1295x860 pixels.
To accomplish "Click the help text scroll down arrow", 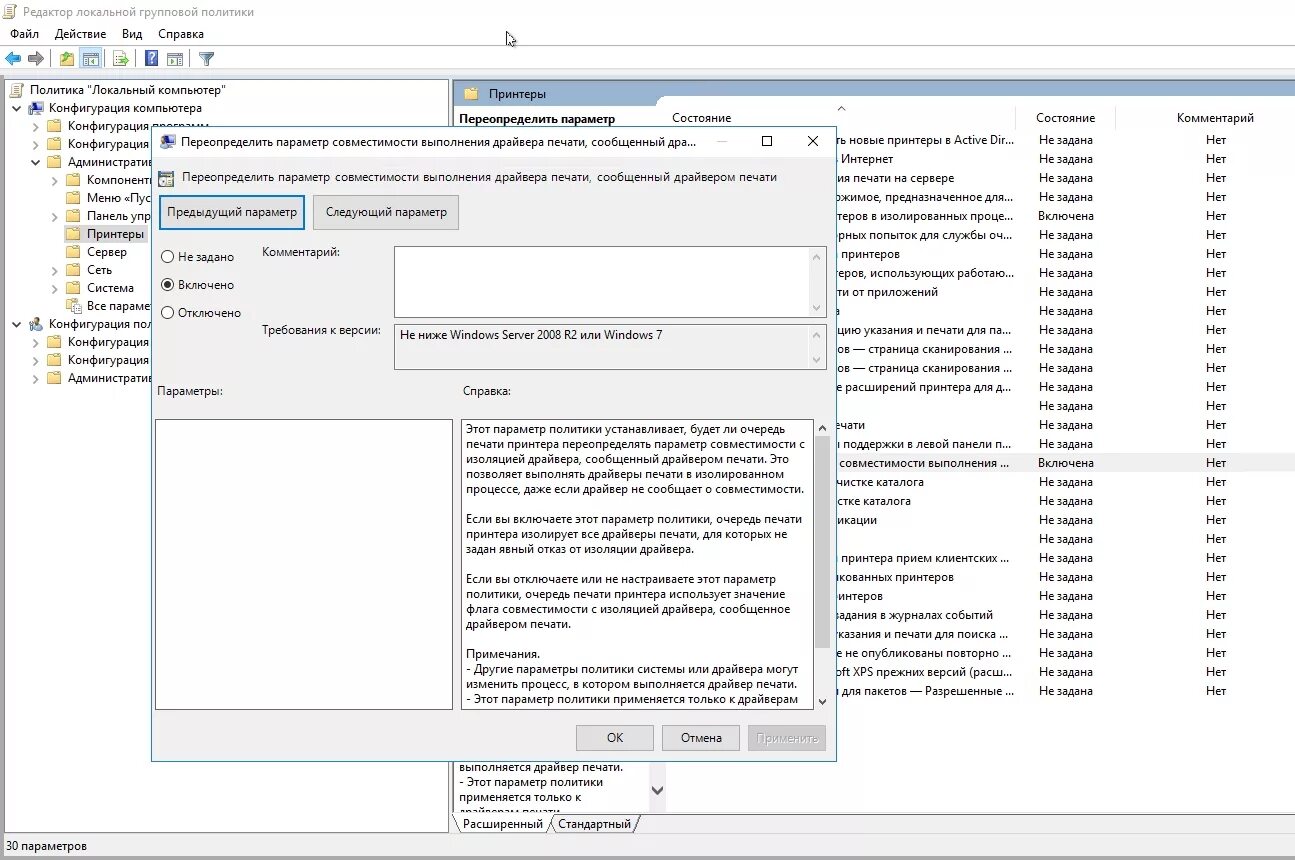I will click(x=822, y=702).
